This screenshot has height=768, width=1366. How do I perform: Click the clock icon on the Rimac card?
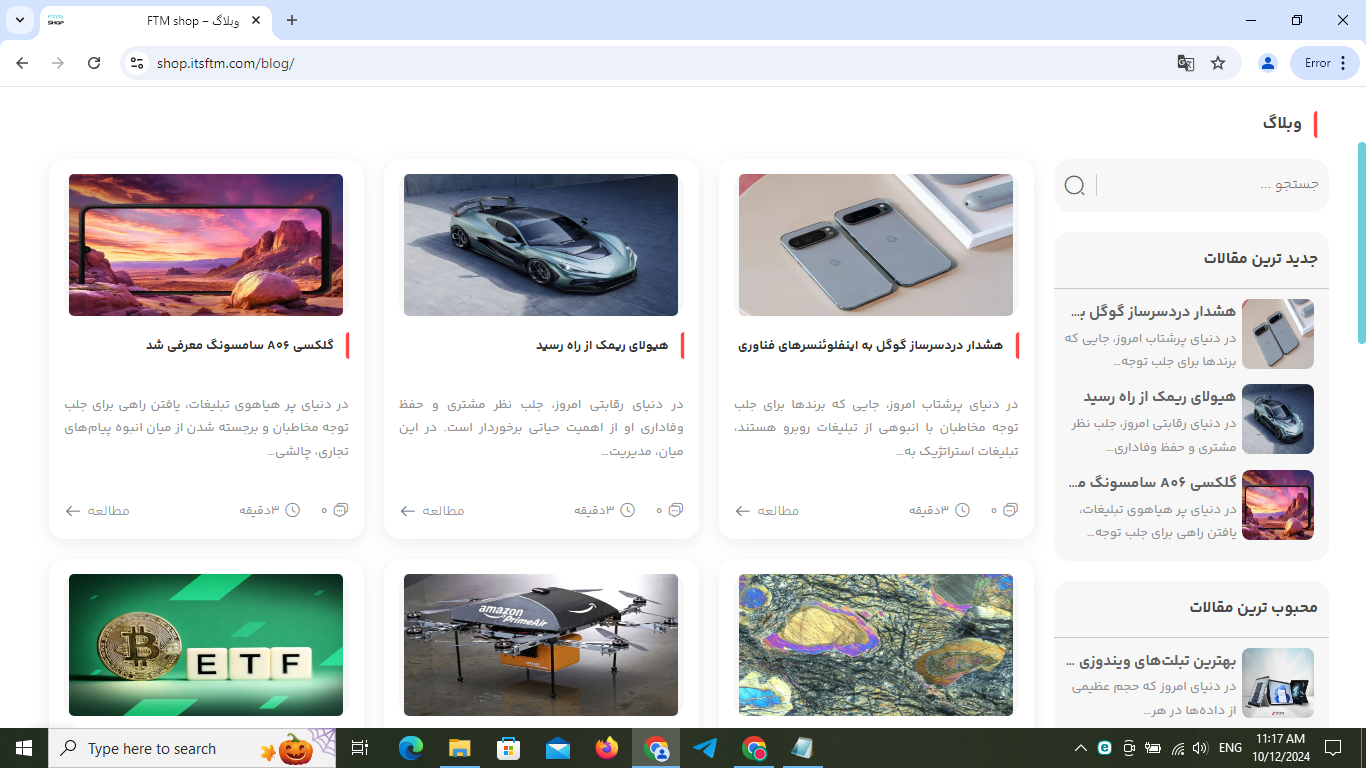tap(627, 510)
